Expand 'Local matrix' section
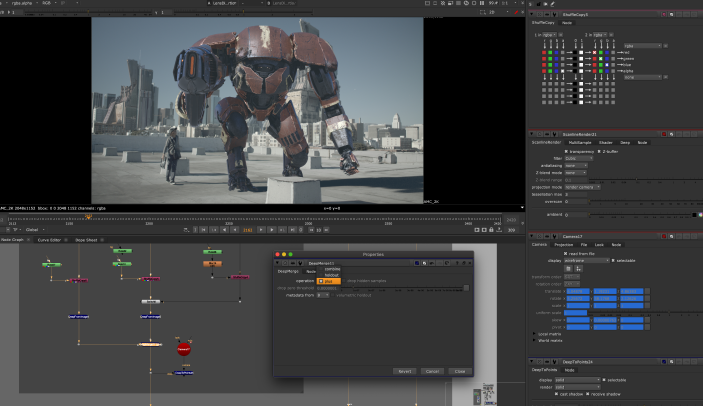703x406 pixels. point(534,334)
